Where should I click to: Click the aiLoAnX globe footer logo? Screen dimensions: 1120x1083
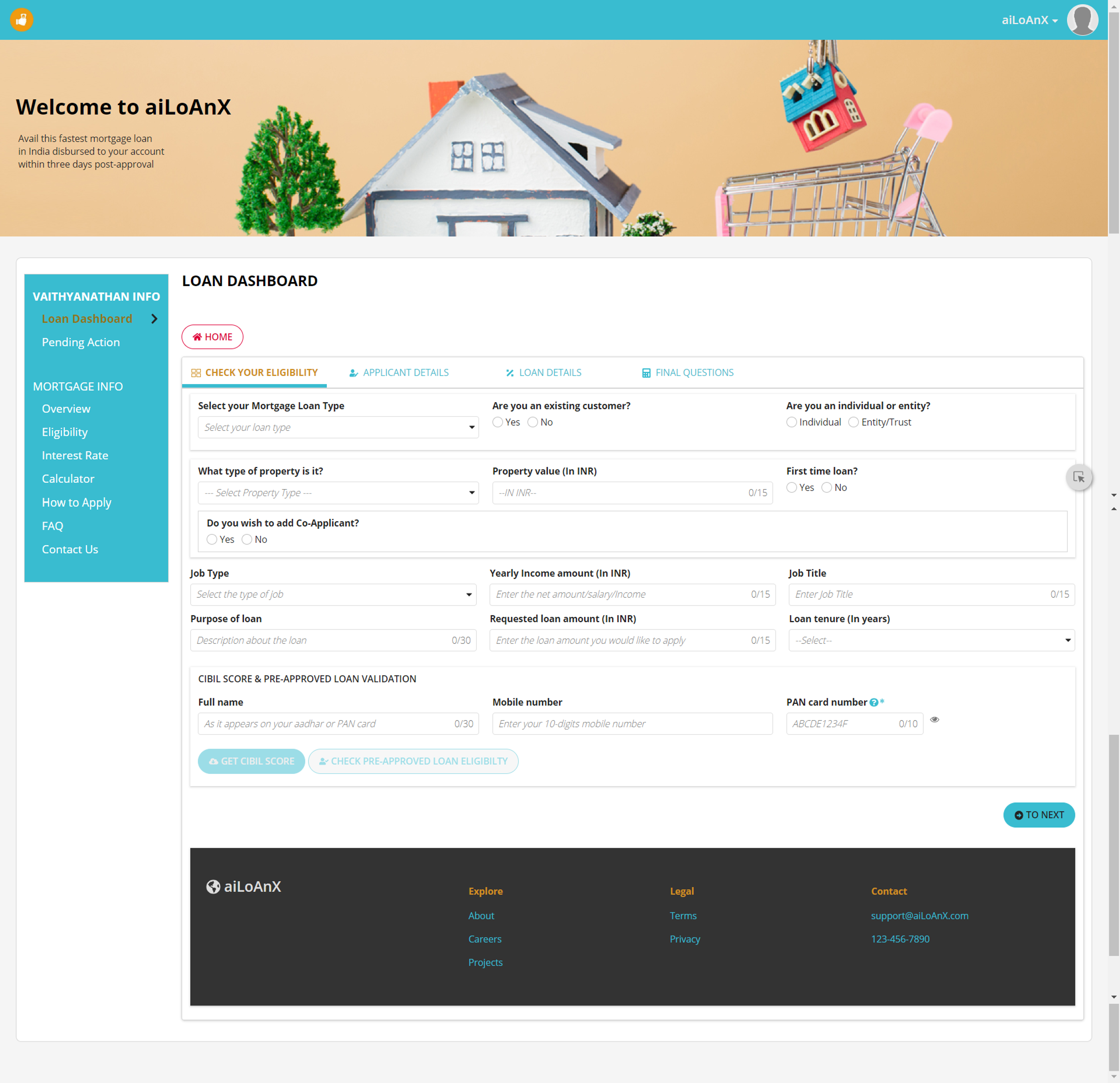(244, 886)
